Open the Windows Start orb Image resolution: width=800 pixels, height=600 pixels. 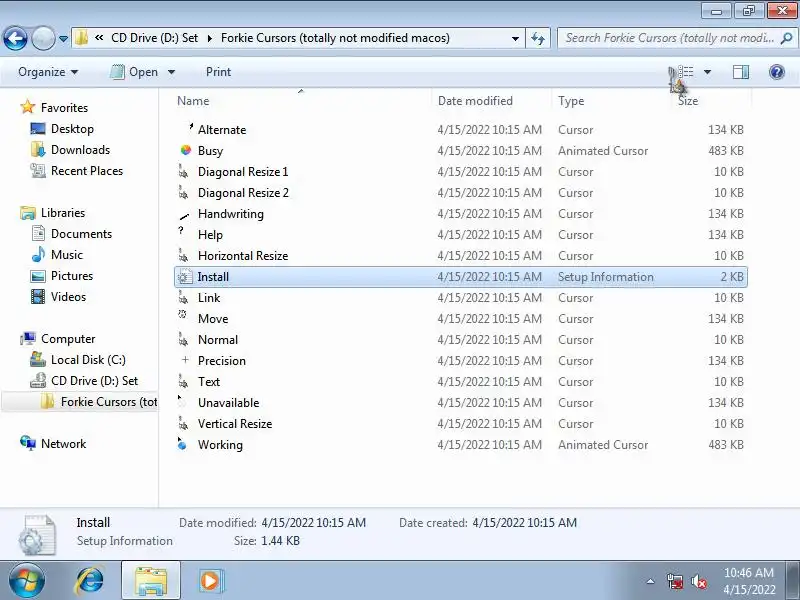pyautogui.click(x=26, y=581)
